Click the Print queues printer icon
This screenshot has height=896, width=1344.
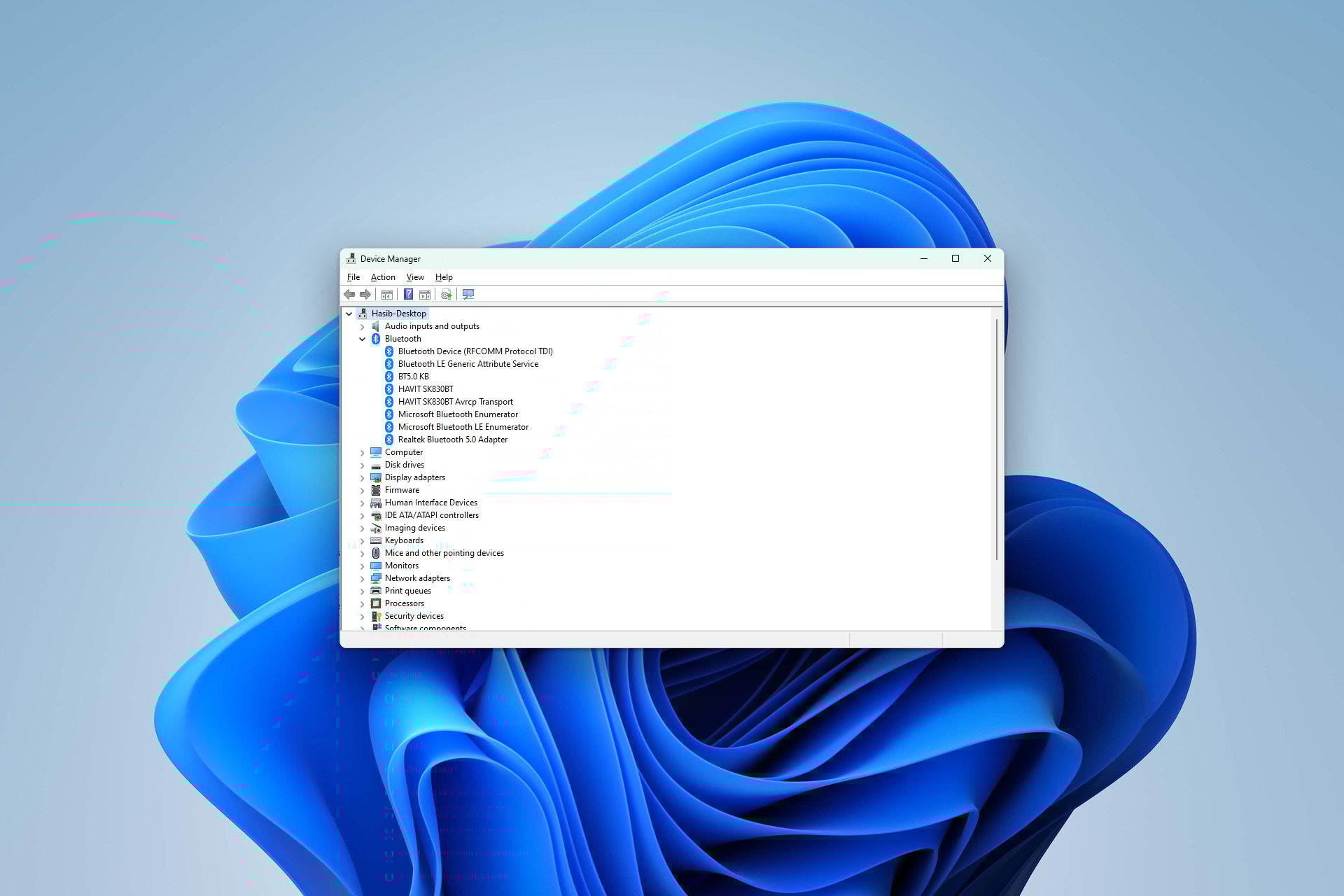376,591
